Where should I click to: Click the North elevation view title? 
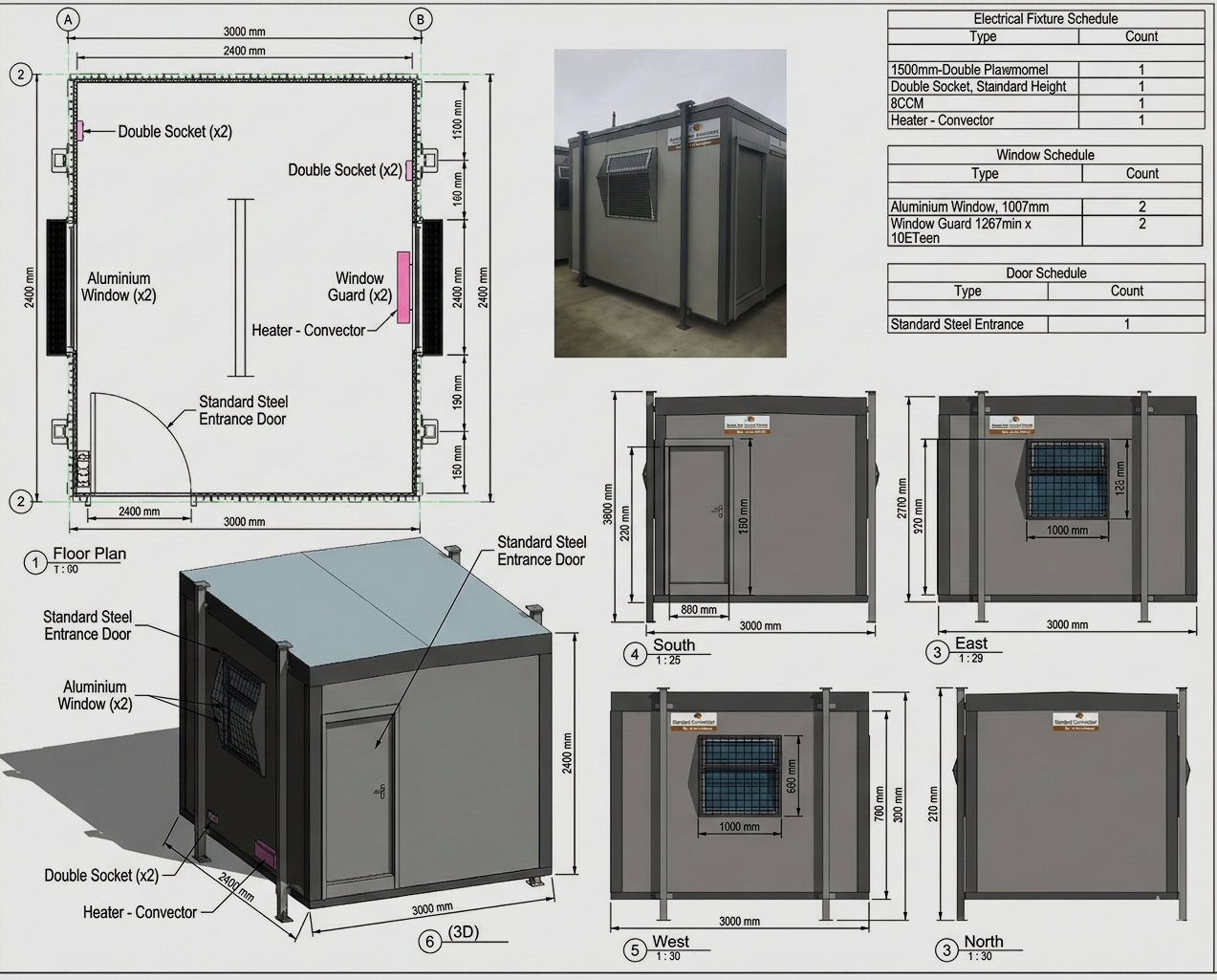(983, 942)
